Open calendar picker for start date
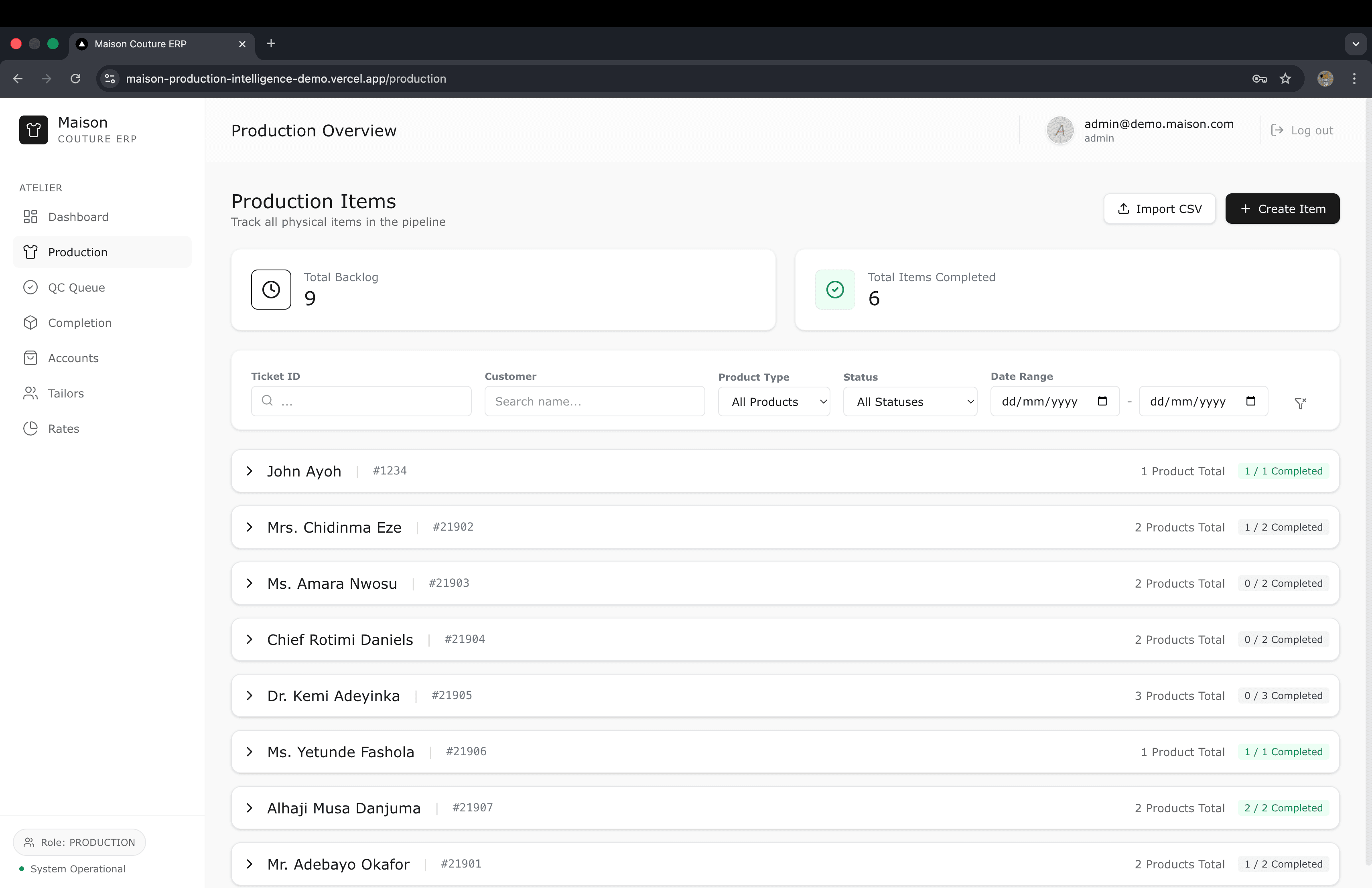This screenshot has height=888, width=1372. pyautogui.click(x=1102, y=401)
